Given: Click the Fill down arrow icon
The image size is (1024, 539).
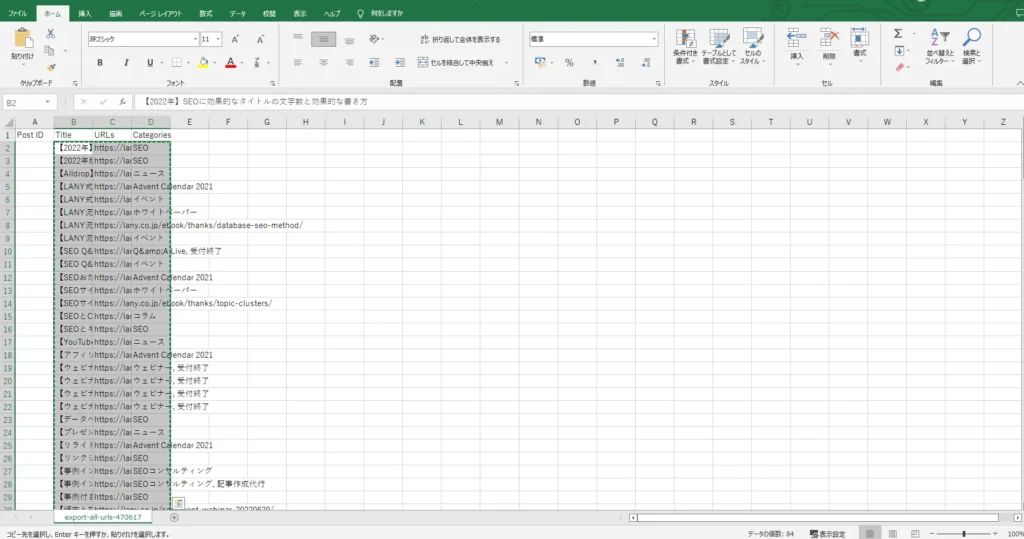Looking at the screenshot, I should [x=899, y=51].
